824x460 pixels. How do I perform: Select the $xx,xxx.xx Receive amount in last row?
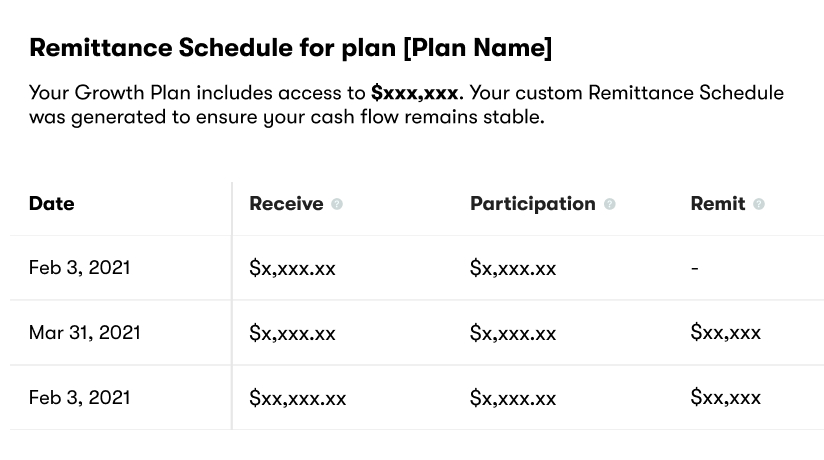coord(297,398)
